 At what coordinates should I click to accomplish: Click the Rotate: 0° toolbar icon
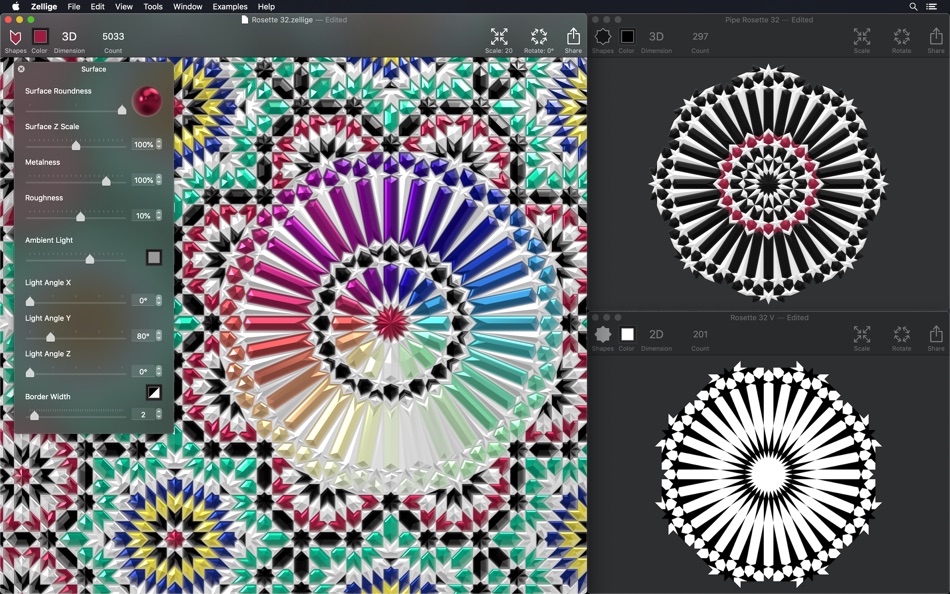[x=538, y=37]
